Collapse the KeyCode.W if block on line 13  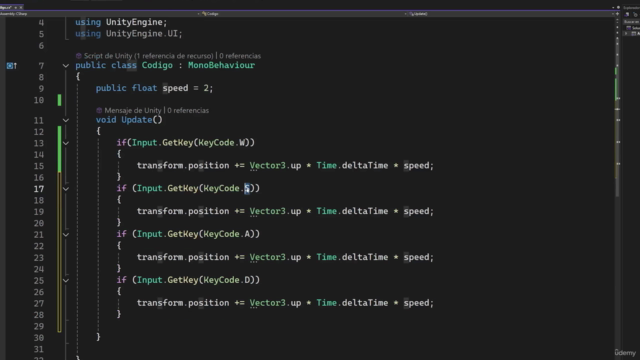[x=66, y=143]
